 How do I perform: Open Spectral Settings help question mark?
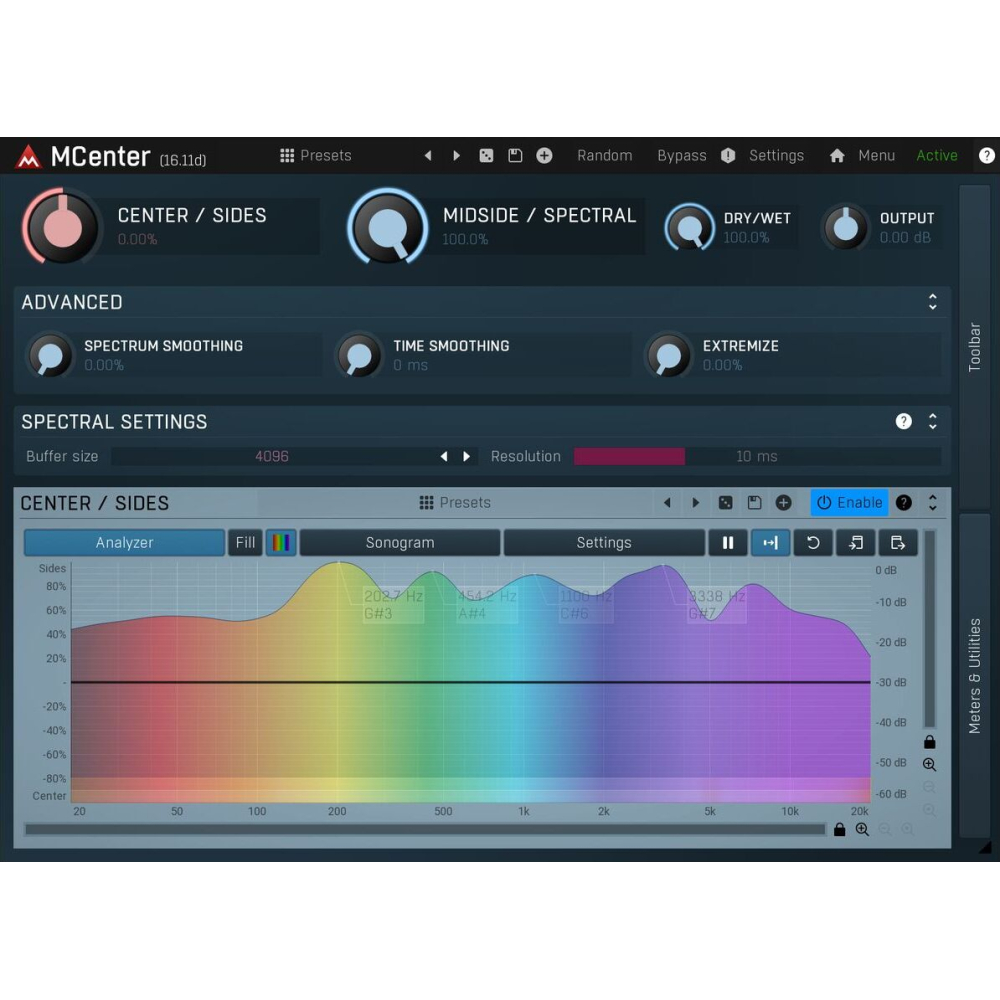[904, 422]
